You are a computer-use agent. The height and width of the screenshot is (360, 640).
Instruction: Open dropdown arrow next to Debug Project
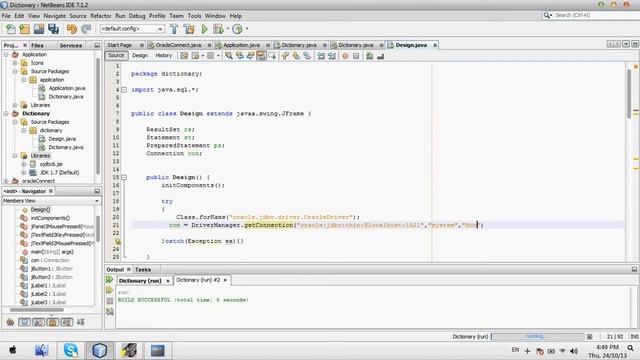[227, 29]
